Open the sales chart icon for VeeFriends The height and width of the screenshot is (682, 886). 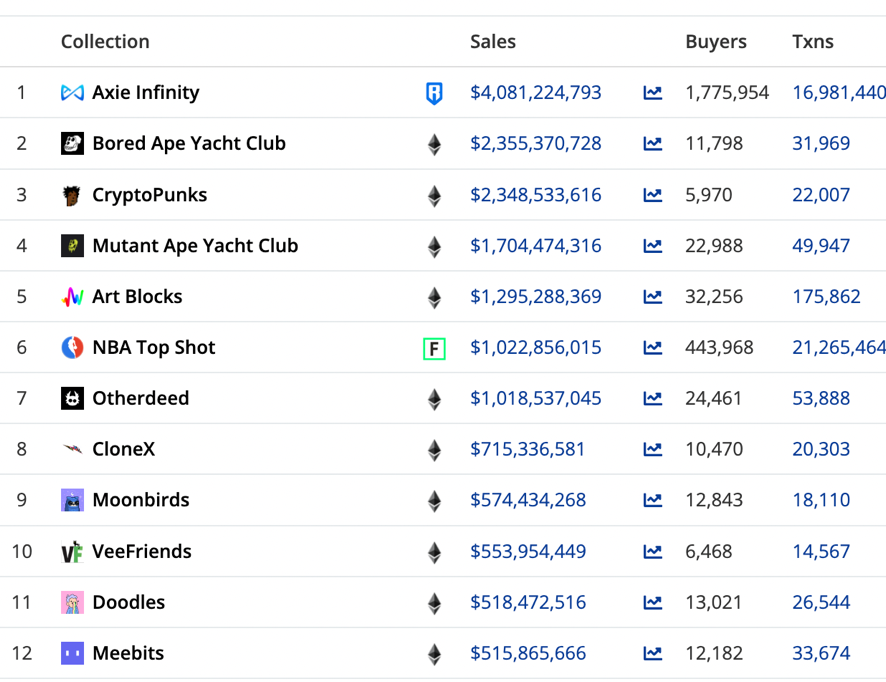coord(653,552)
